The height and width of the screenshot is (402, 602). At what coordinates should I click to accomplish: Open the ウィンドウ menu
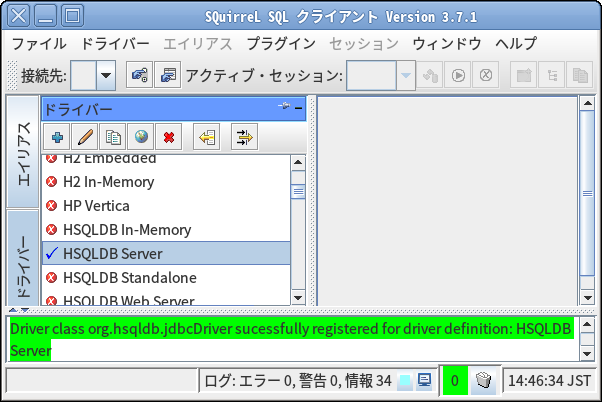(447, 43)
